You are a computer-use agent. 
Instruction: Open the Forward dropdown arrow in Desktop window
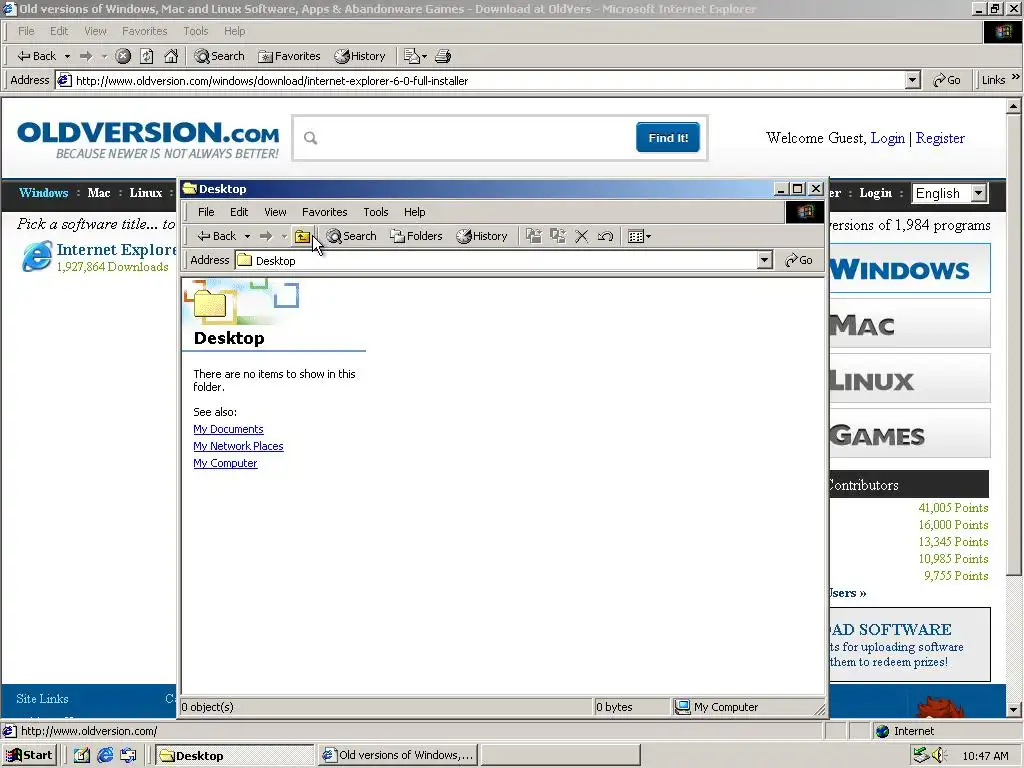pos(284,236)
